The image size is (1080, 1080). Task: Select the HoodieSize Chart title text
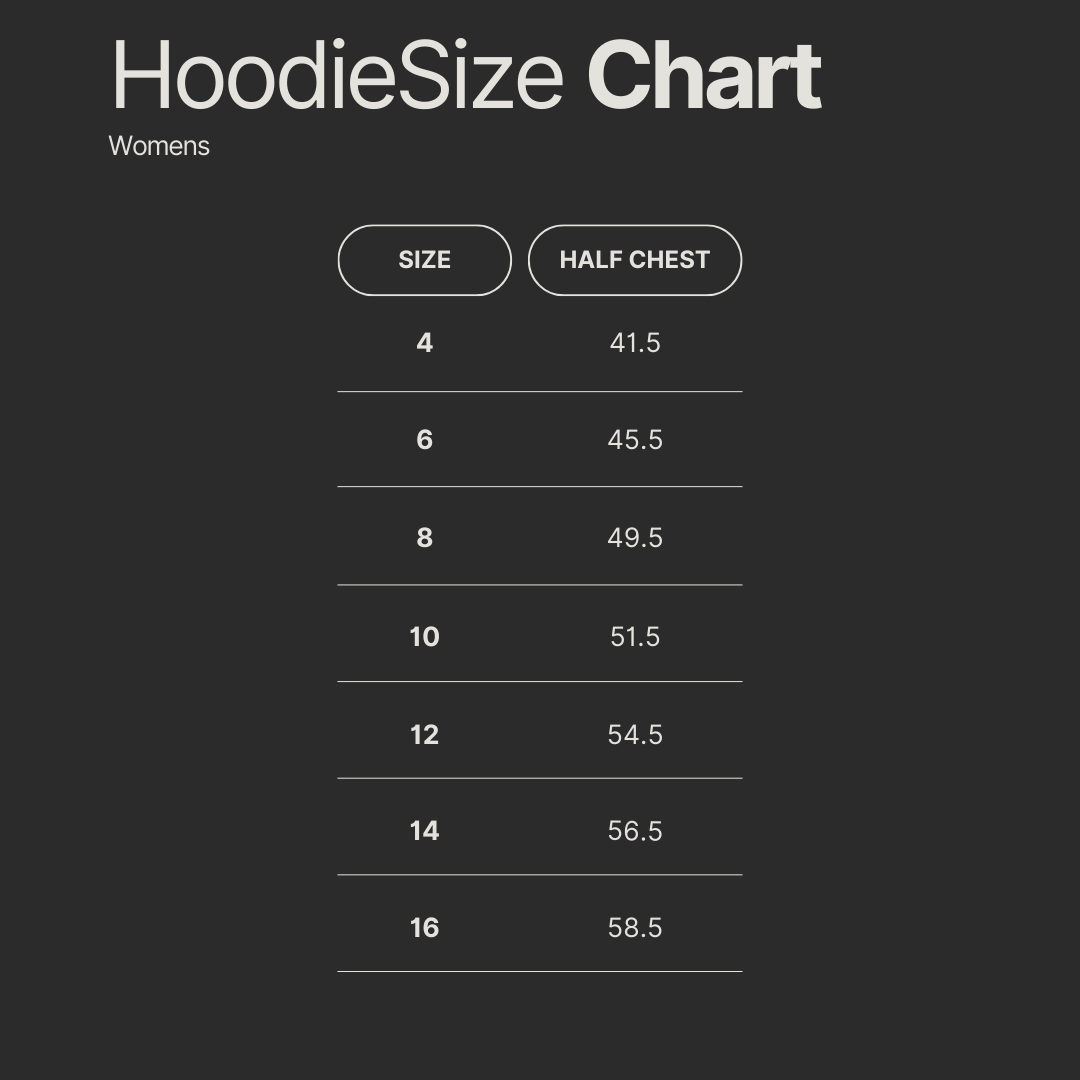point(465,76)
